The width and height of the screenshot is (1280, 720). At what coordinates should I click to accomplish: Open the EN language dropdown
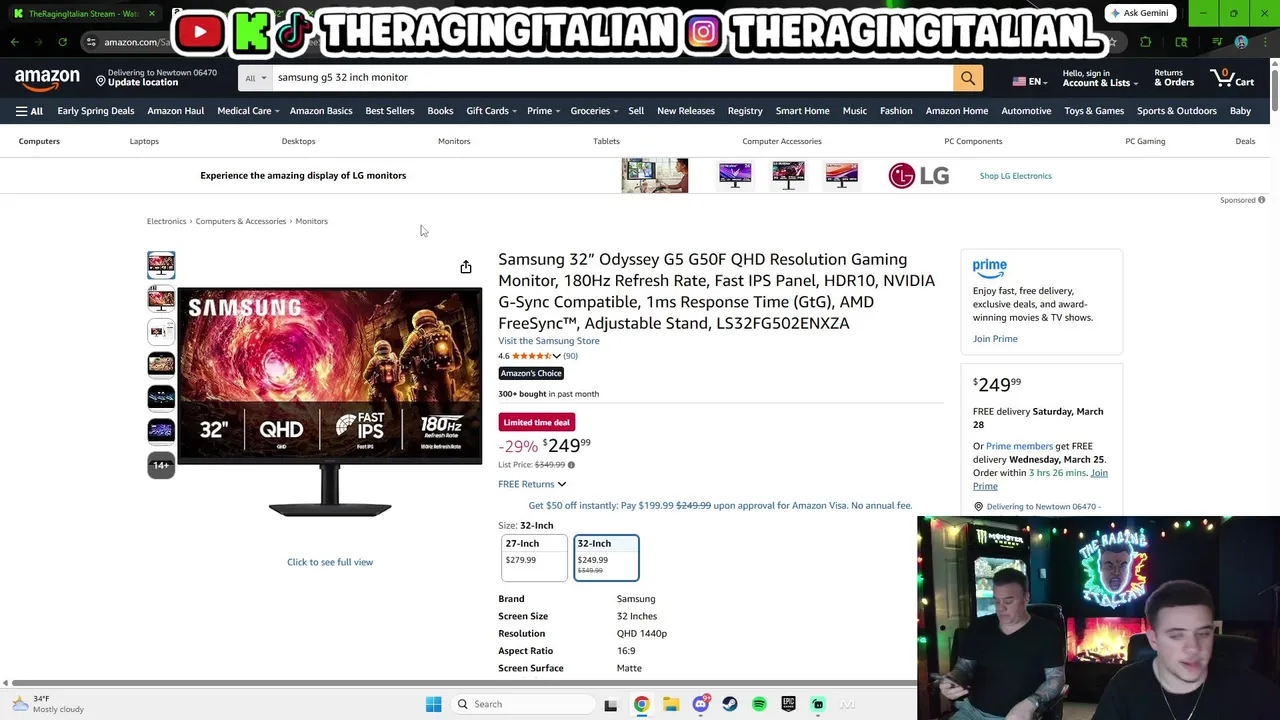coord(1029,81)
